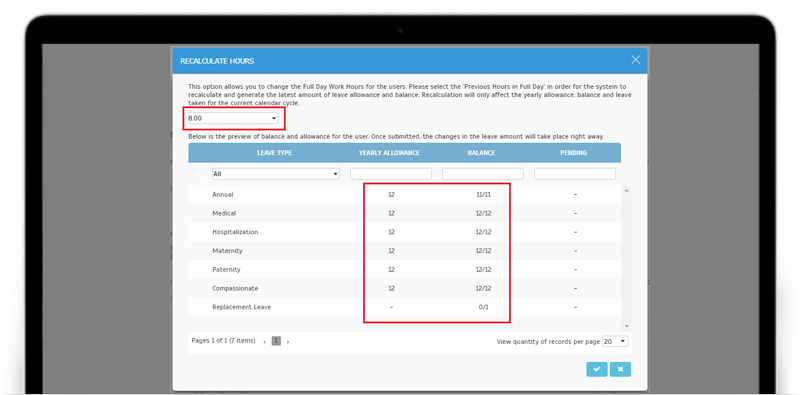This screenshot has height=395, width=800.
Task: Select the Annual leave row
Action: [x=405, y=194]
